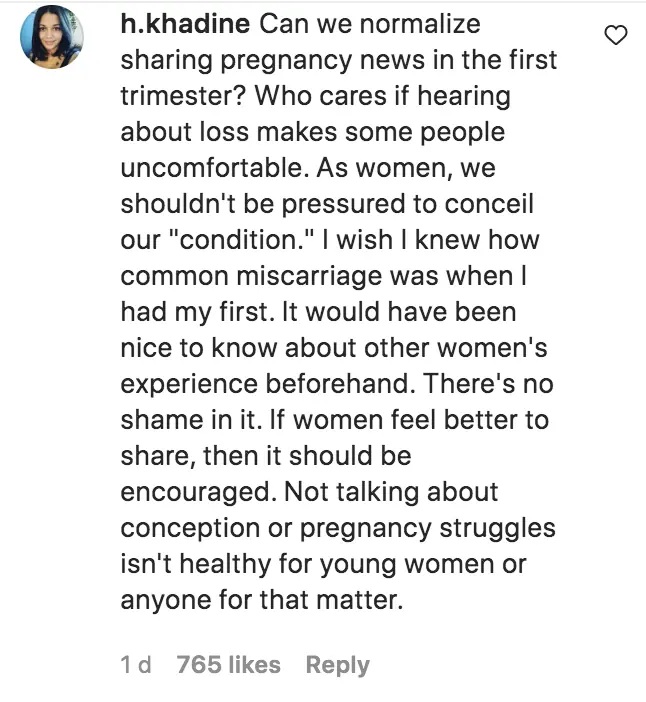646x702 pixels.
Task: Click the word 'trimester?' in the comment
Action: [185, 95]
